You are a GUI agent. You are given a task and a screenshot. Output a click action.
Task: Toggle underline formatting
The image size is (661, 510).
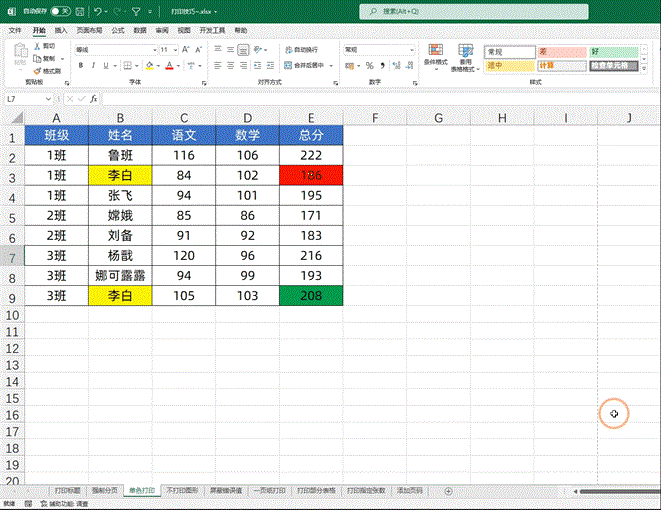point(107,66)
